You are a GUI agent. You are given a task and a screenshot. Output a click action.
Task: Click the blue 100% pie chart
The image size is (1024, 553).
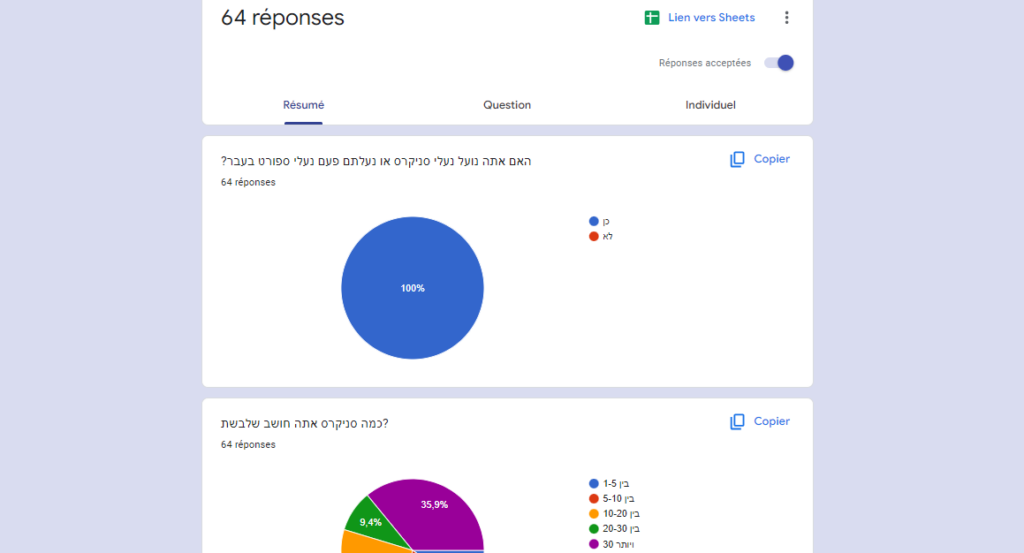(412, 288)
